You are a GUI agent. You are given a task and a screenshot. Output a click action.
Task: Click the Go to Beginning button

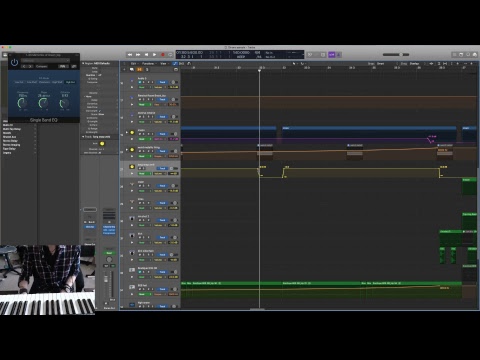tap(146, 55)
